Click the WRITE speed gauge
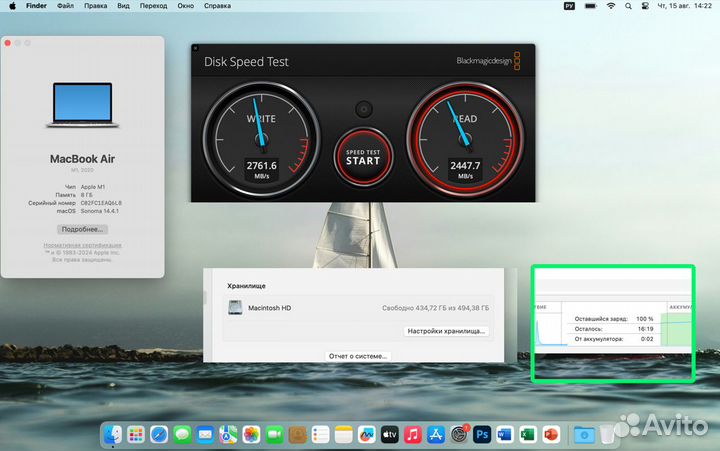The image size is (720, 451). tap(261, 140)
